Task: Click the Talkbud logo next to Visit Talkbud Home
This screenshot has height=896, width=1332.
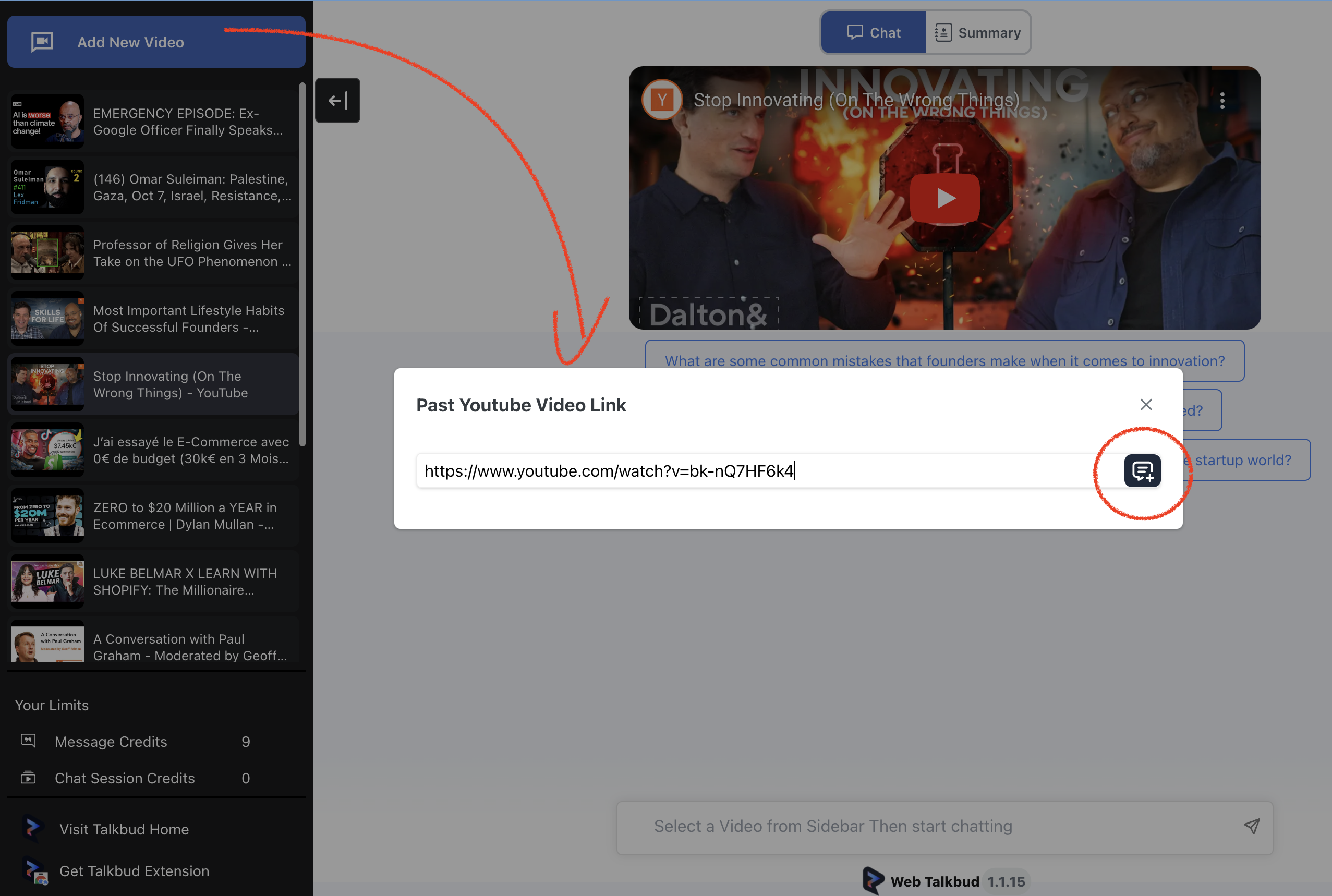Action: pyautogui.click(x=32, y=829)
